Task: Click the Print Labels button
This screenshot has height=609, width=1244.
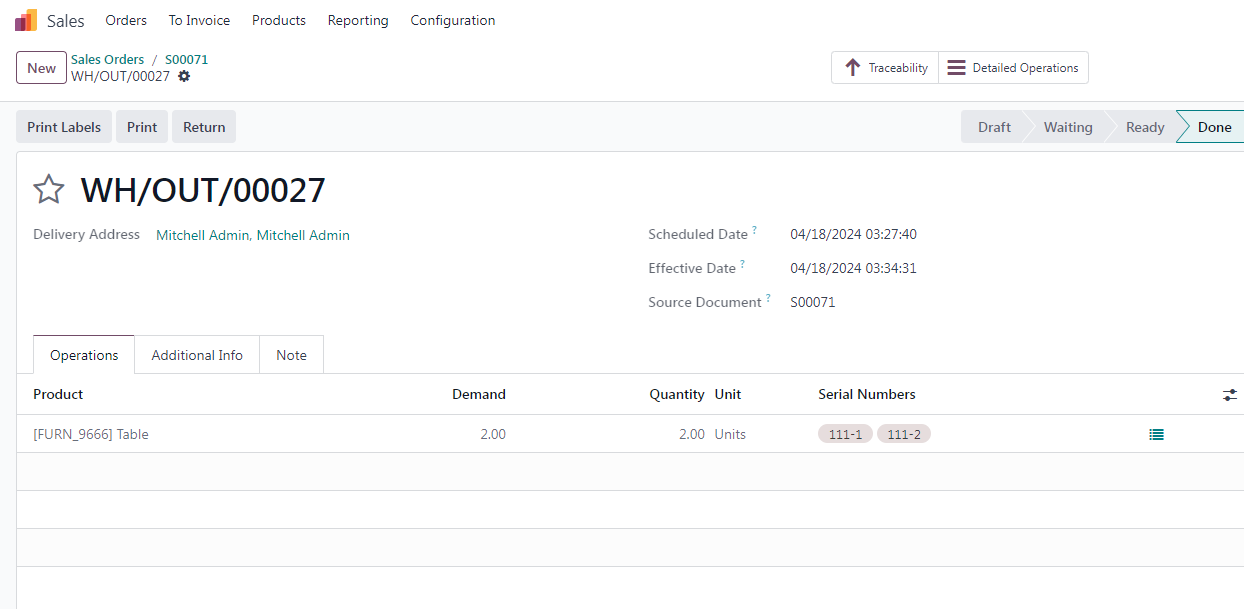Action: (64, 127)
